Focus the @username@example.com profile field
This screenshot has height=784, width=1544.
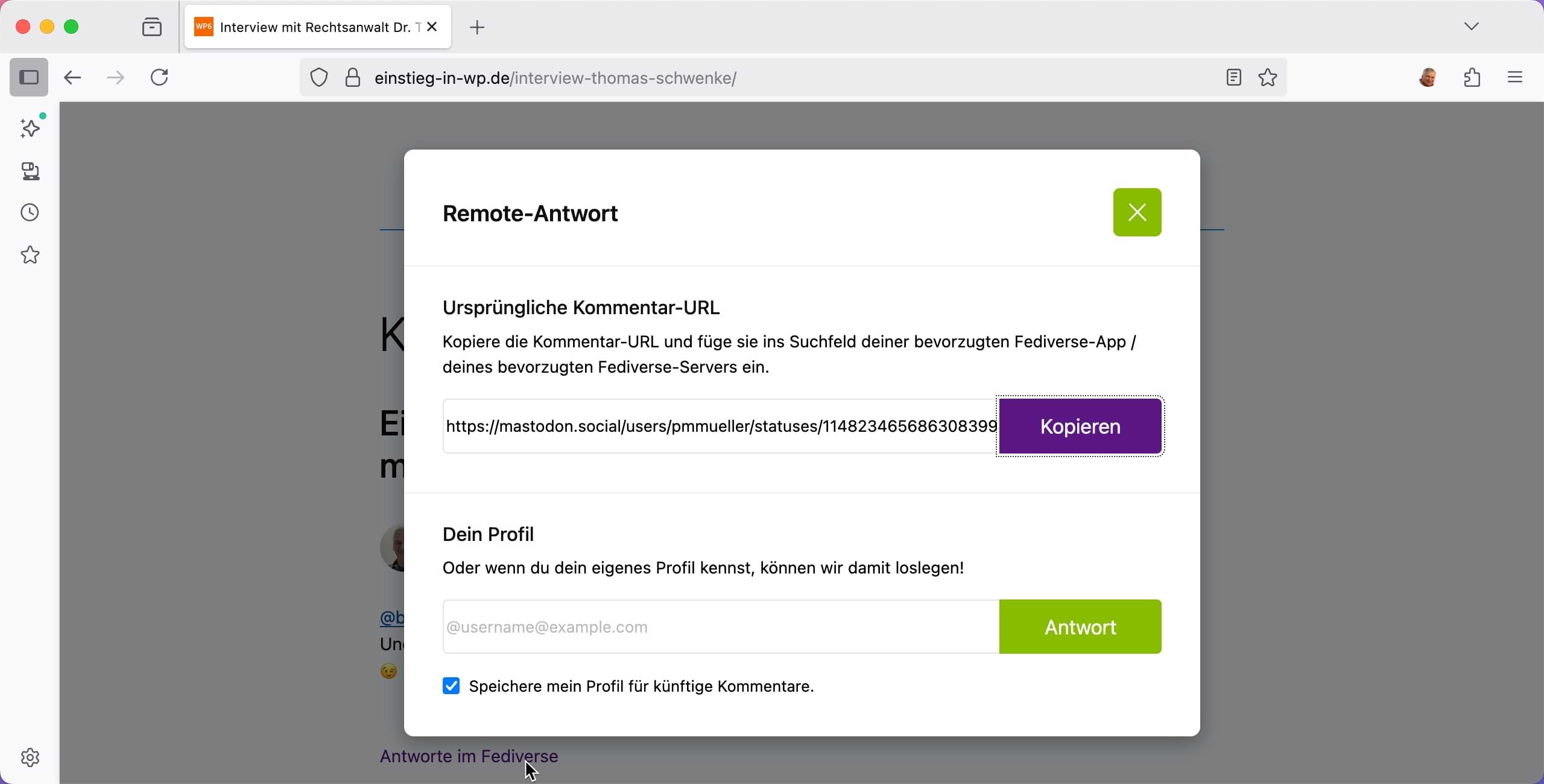pos(721,627)
